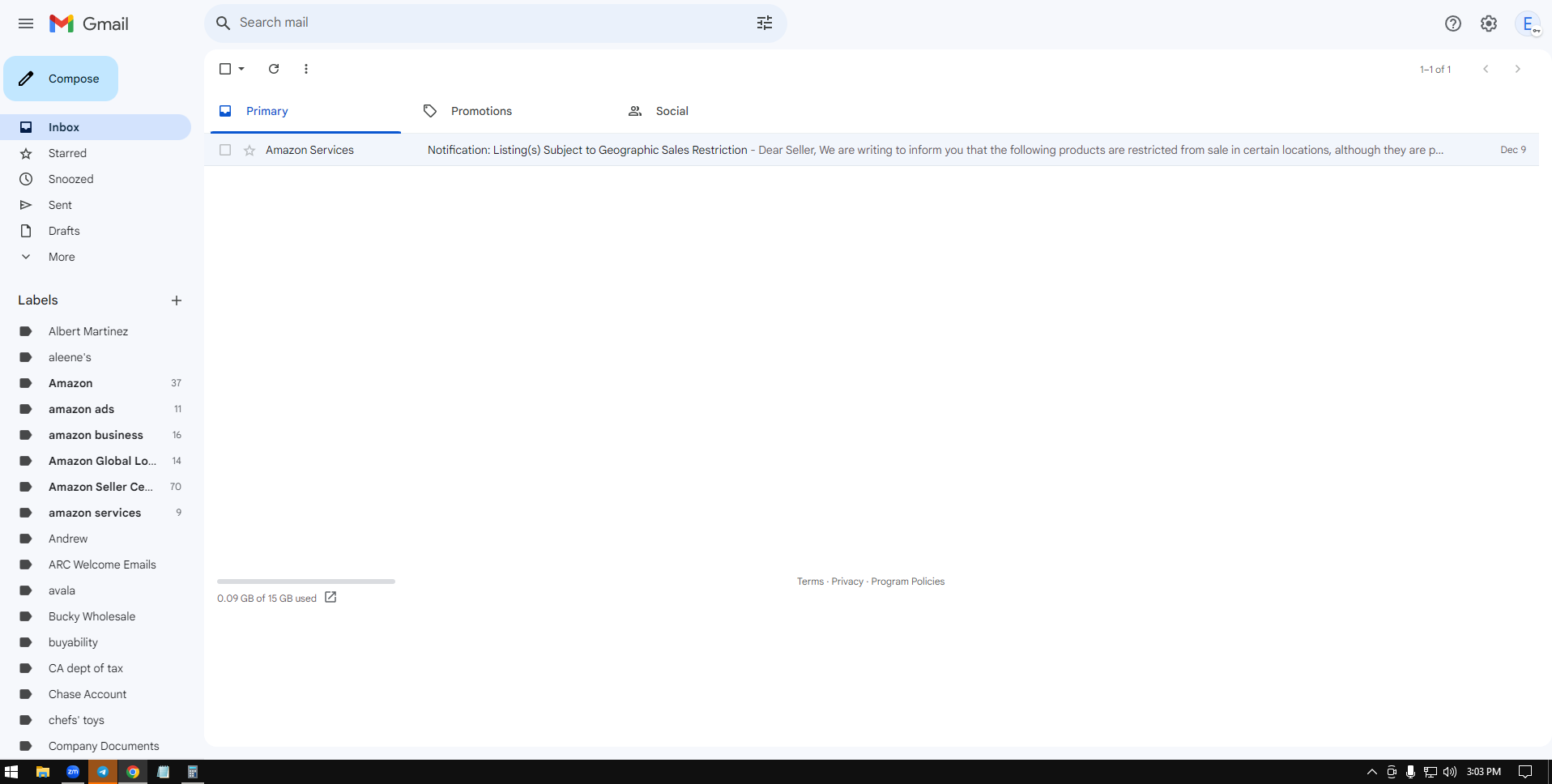Open the Starred folder
The height and width of the screenshot is (784, 1552).
(x=96, y=153)
